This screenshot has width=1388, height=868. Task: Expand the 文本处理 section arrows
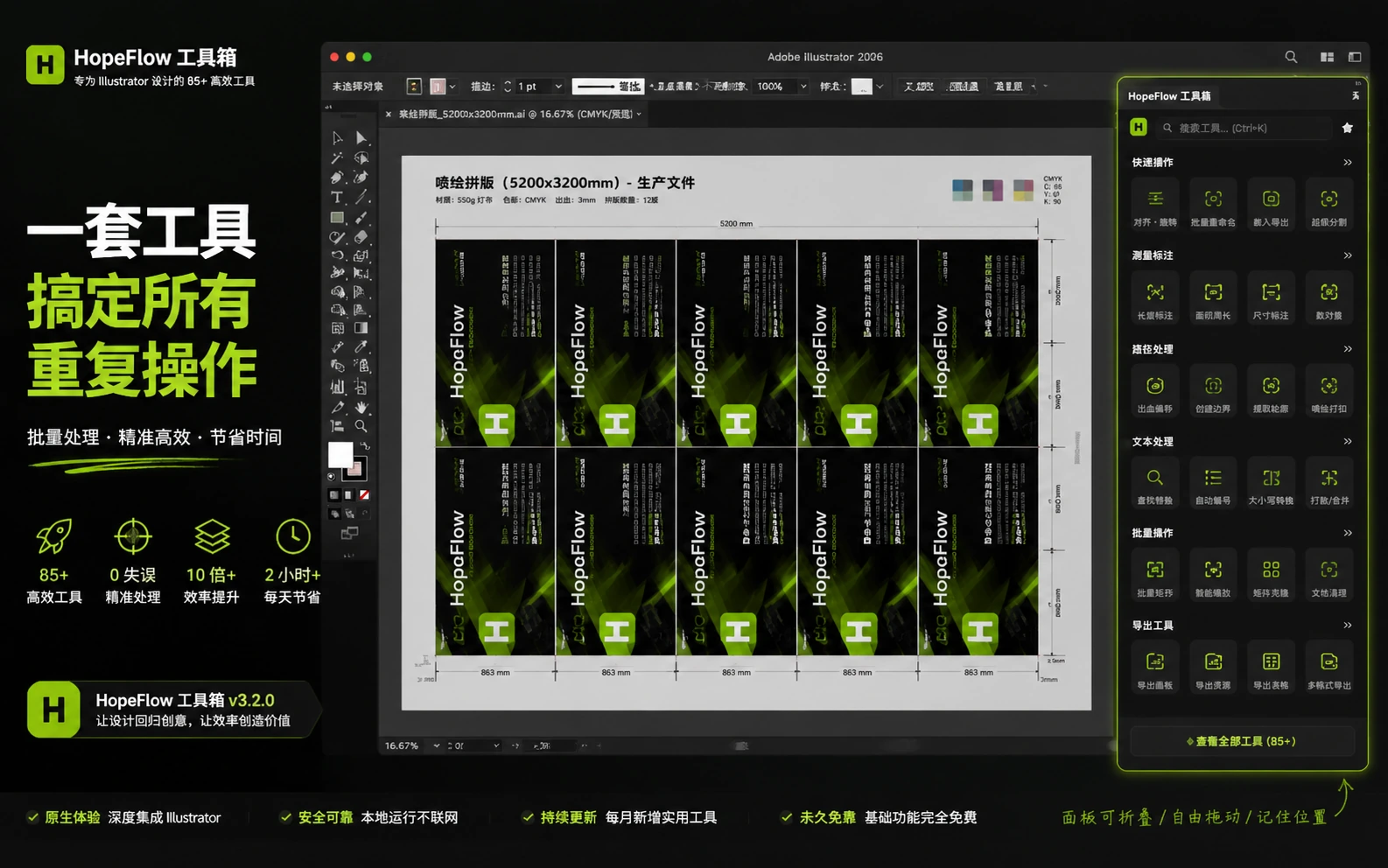tap(1348, 441)
